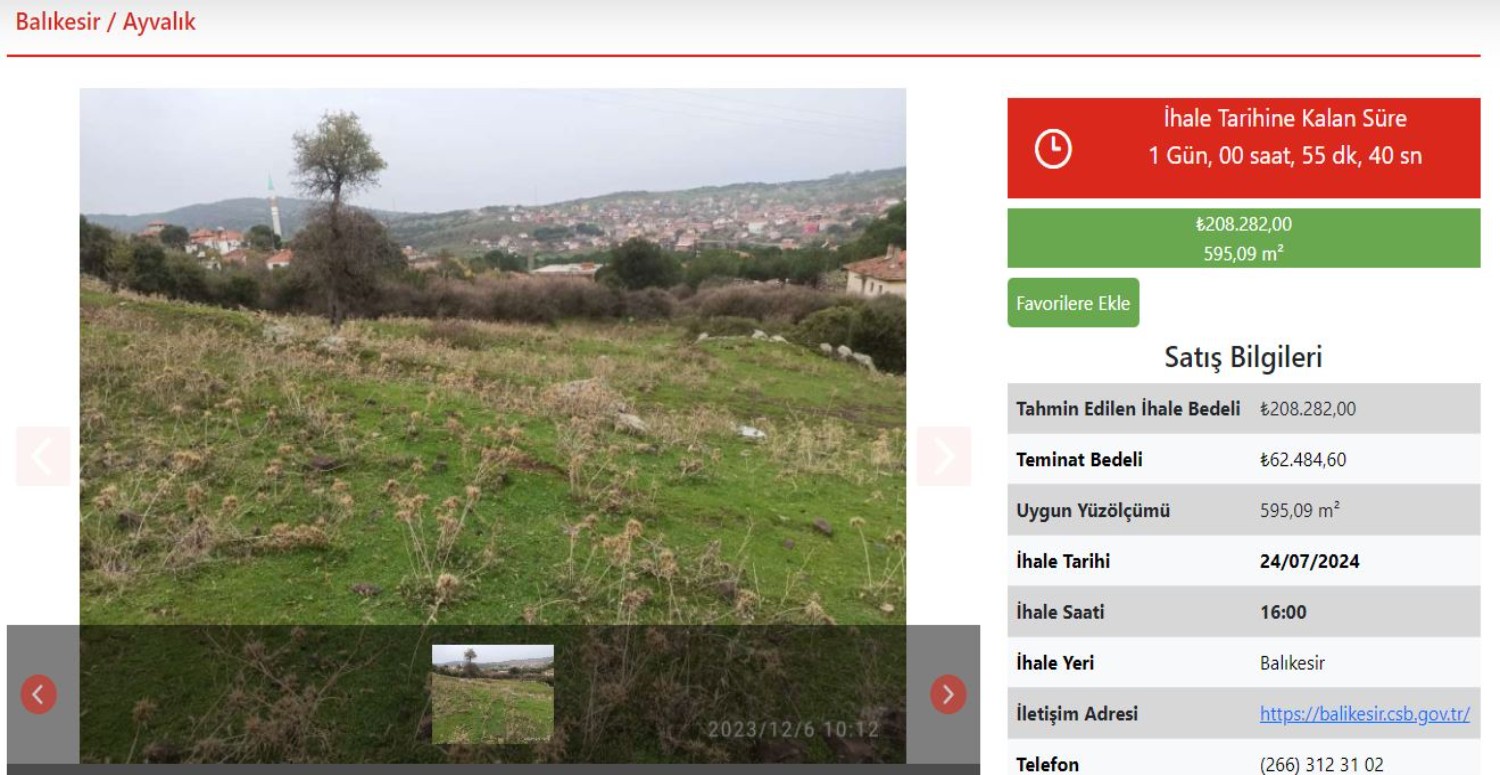Image resolution: width=1500 pixels, height=775 pixels.
Task: Advance to next photo with right image arrow
Action: pos(943,456)
